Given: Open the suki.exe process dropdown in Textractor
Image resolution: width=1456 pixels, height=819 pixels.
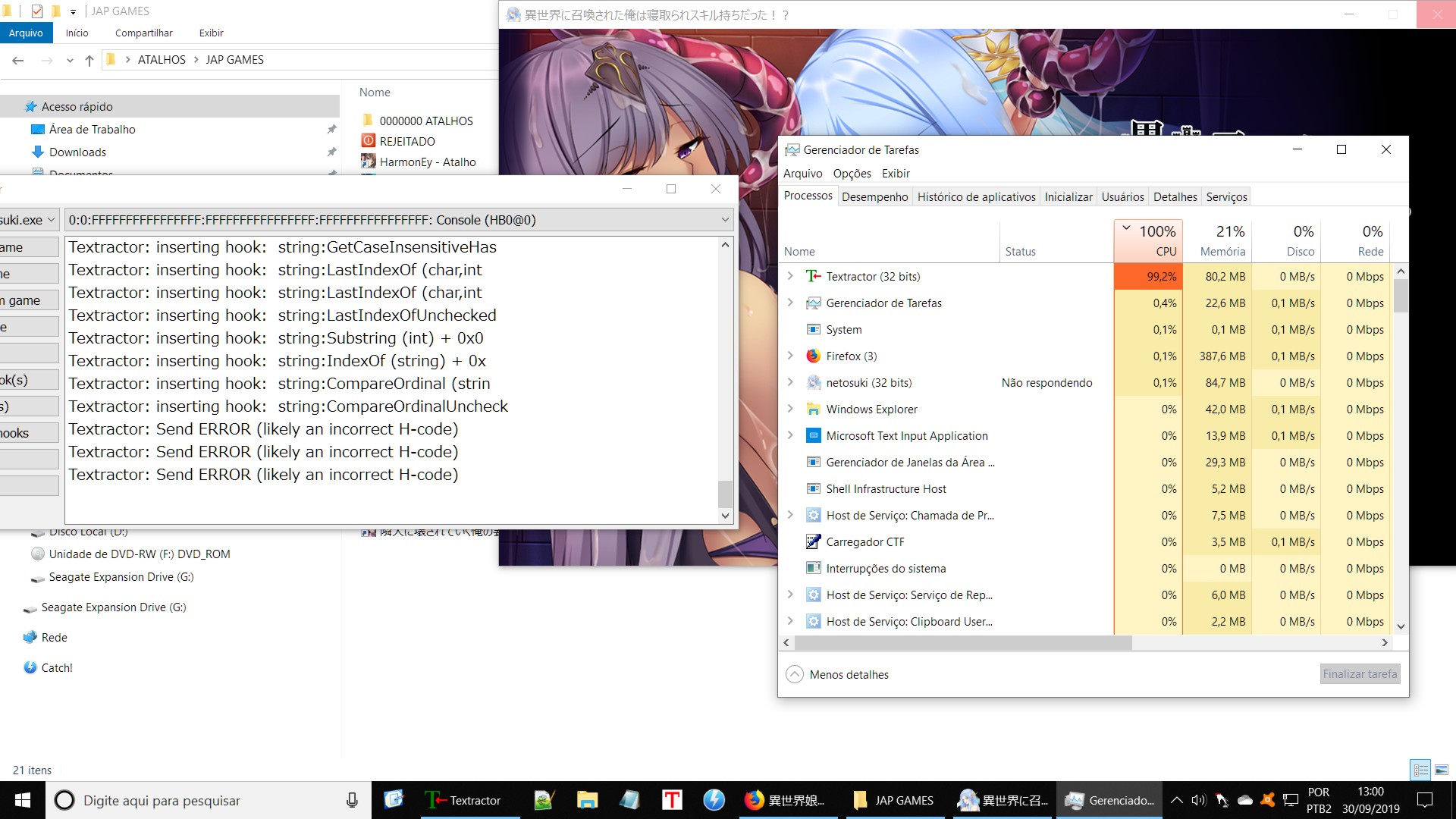Looking at the screenshot, I should (x=50, y=220).
